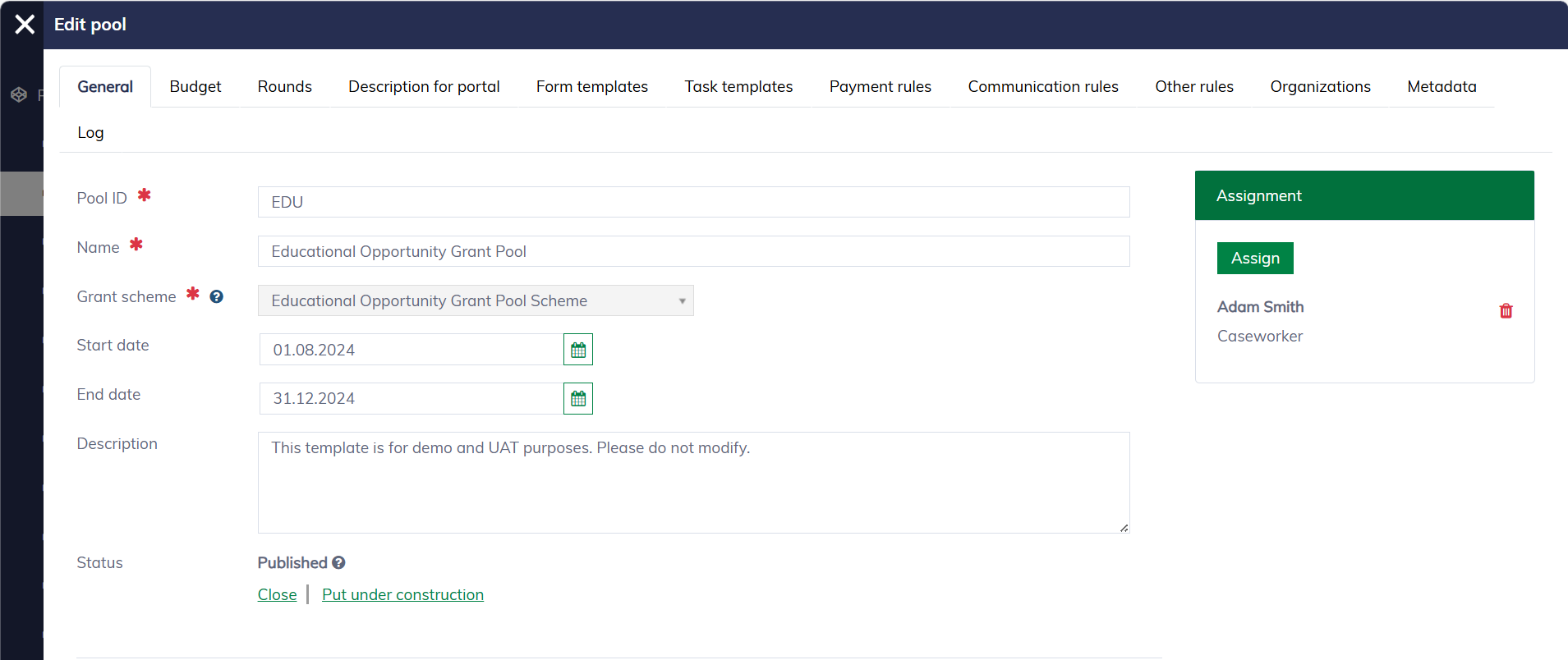Open the Start date calendar picker
This screenshot has width=1568, height=660.
coord(578,350)
